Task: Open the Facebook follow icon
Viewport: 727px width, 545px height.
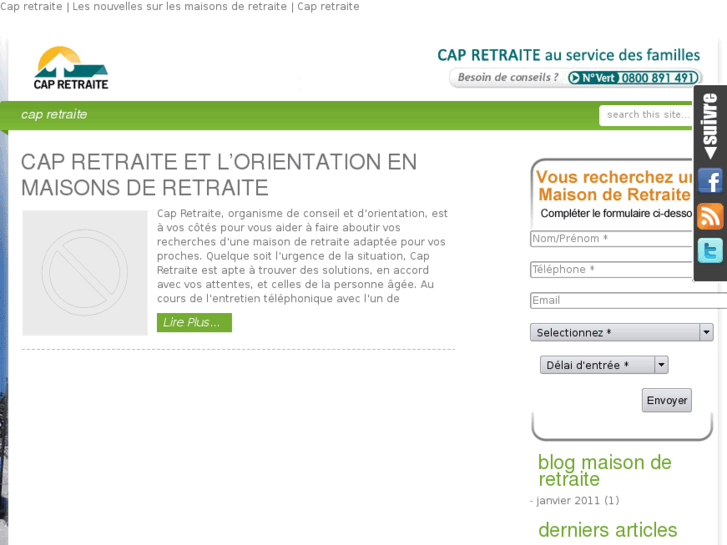Action: pyautogui.click(x=710, y=181)
